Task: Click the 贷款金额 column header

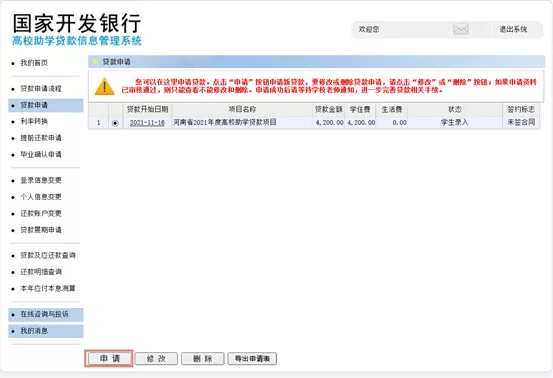Action: coord(328,110)
